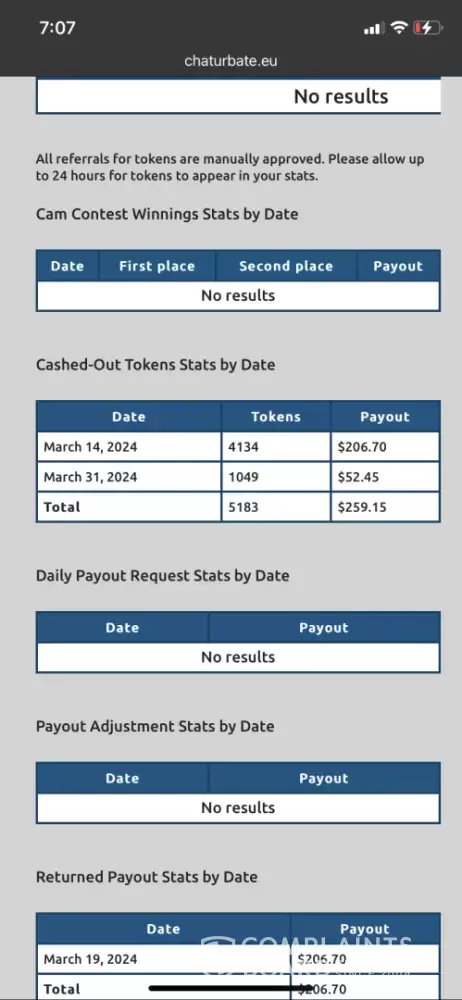Tap the cellular signal bars icon
This screenshot has height=1000, width=462.
pyautogui.click(x=373, y=28)
